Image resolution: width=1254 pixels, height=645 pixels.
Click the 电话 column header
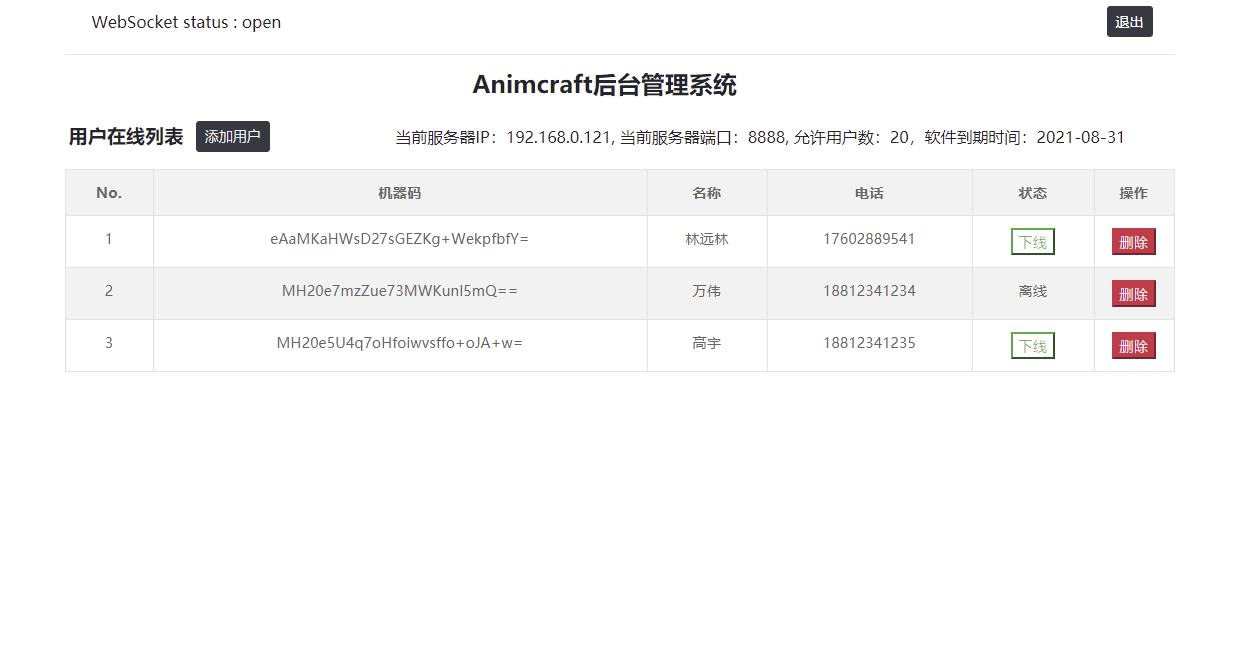tap(869, 192)
